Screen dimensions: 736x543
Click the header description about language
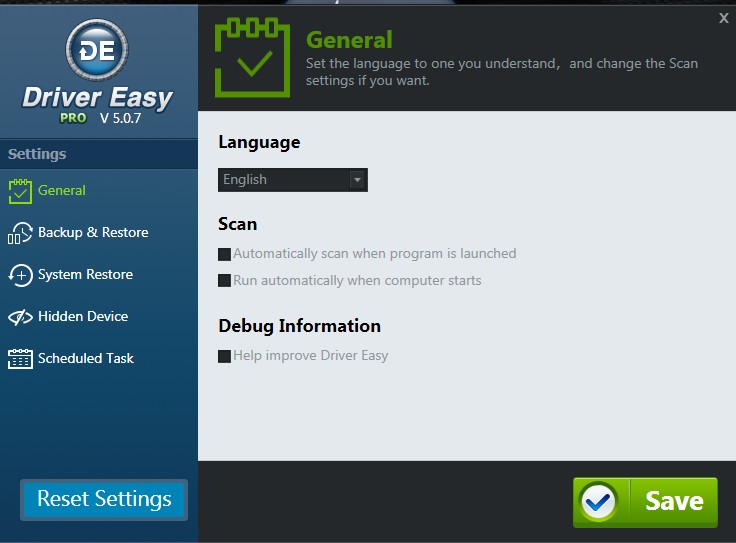coord(502,72)
